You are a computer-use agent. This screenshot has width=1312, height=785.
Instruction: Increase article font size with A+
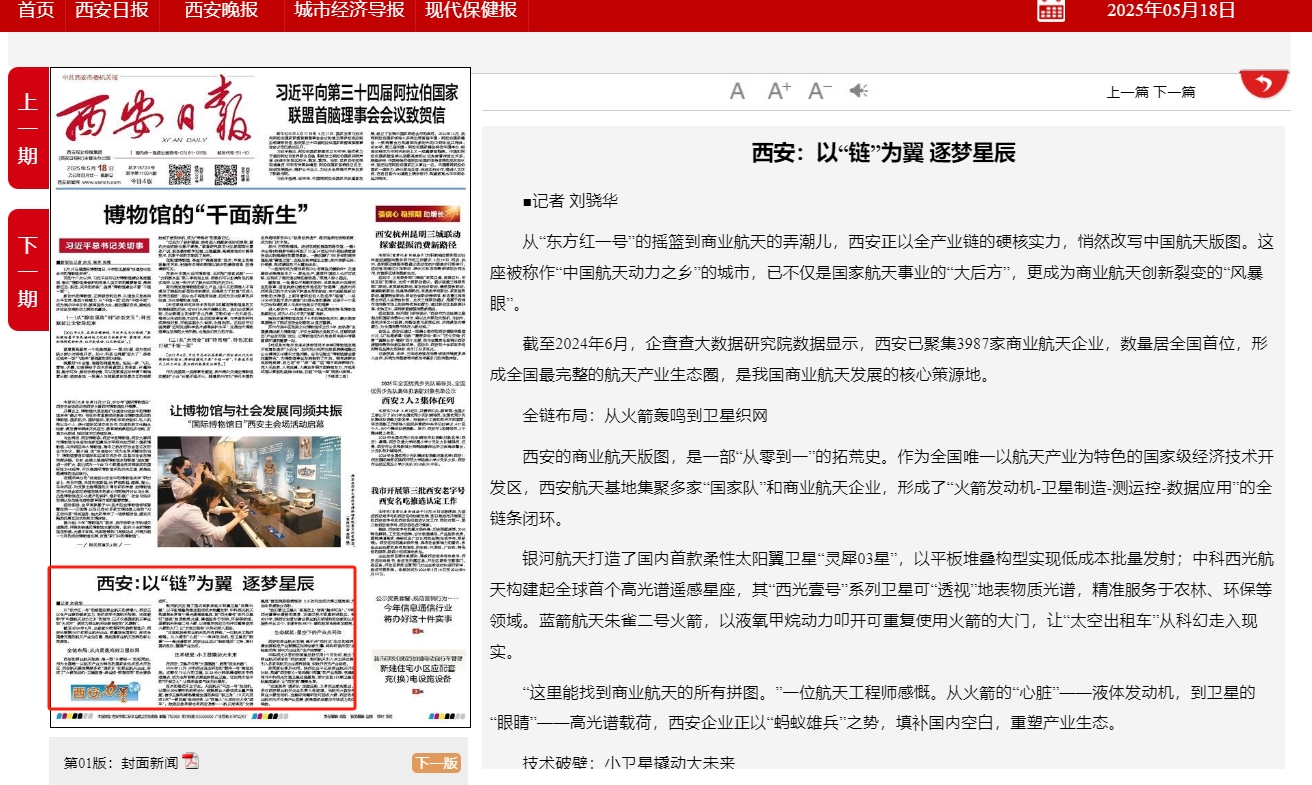pyautogui.click(x=779, y=91)
